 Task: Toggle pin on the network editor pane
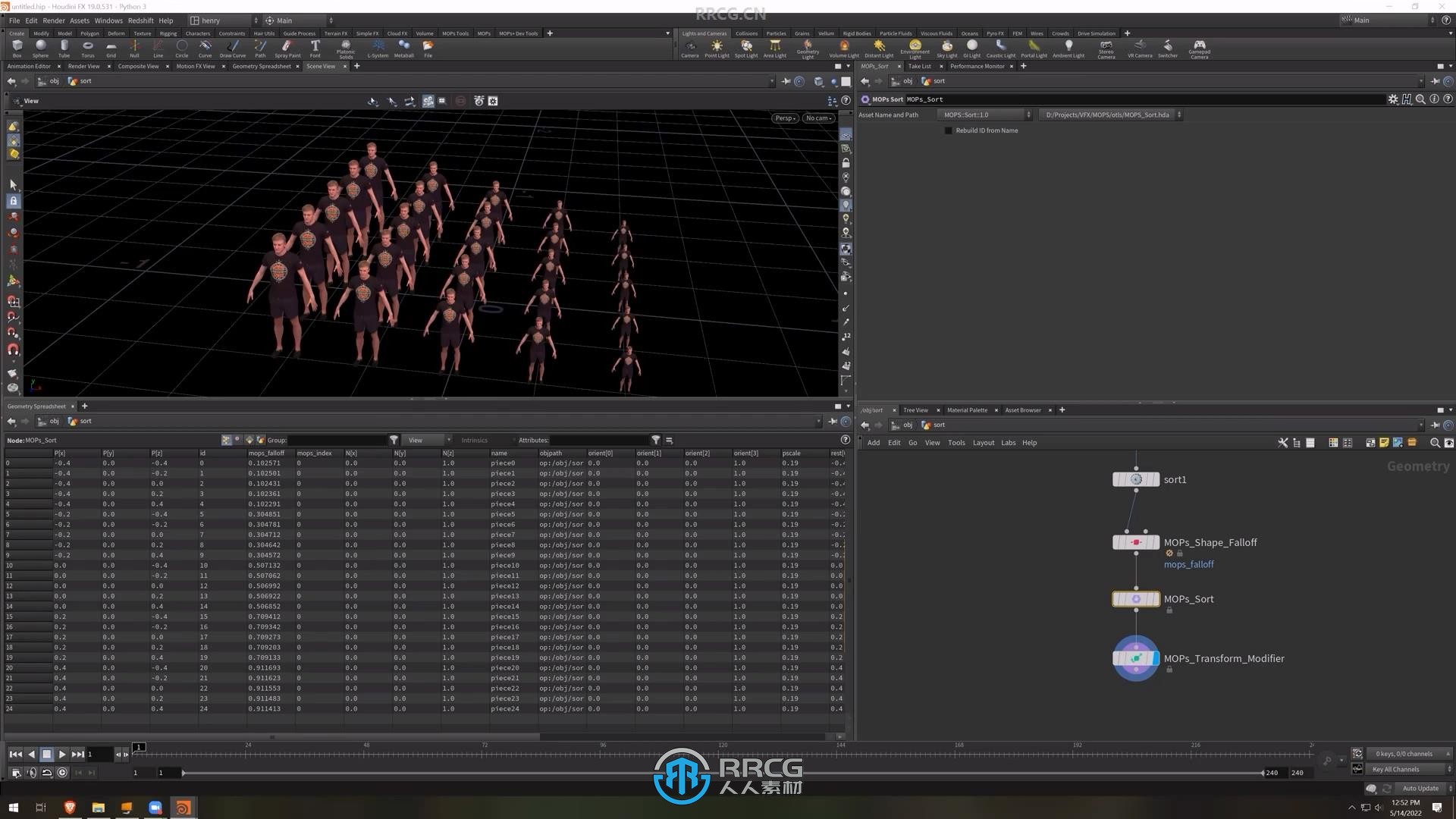click(1435, 425)
